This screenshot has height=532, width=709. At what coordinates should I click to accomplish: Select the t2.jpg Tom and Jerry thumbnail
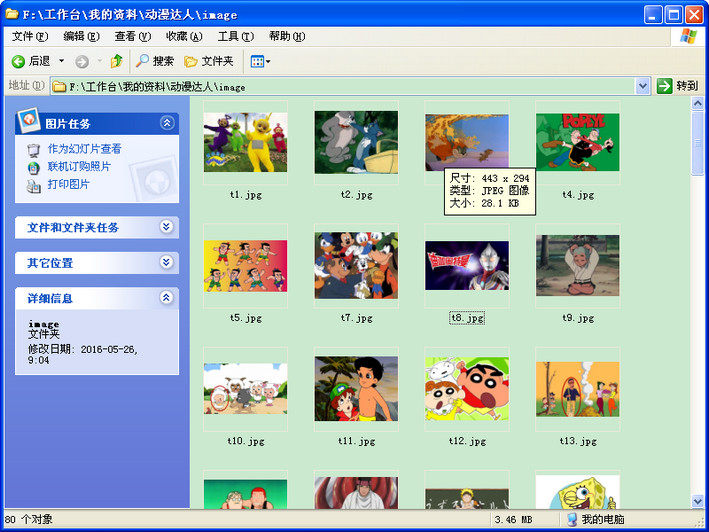[356, 142]
